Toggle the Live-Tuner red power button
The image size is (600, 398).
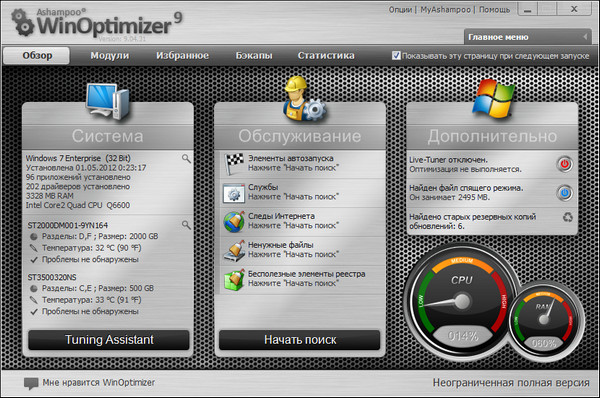point(564,164)
